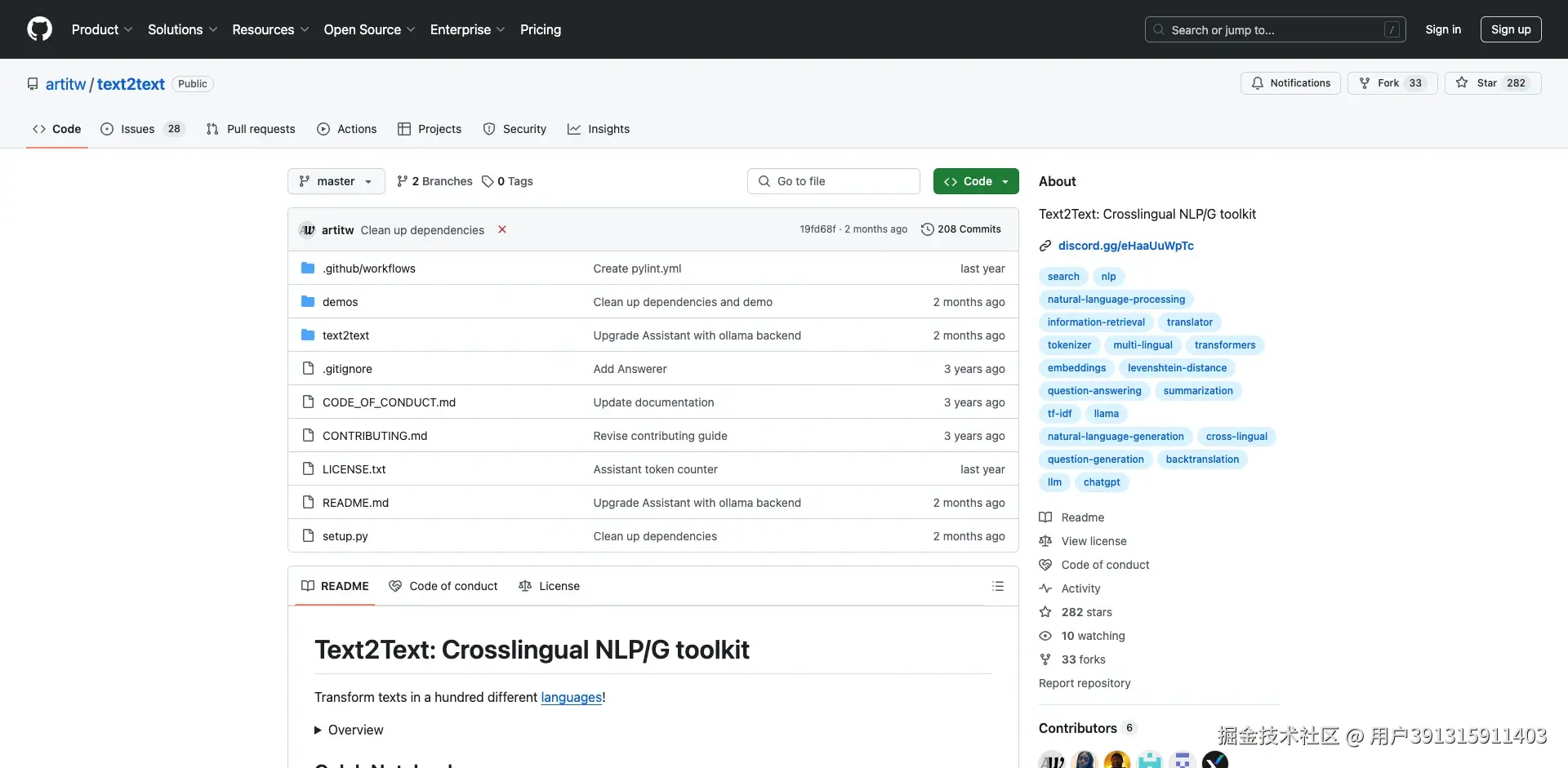The image size is (1568, 768).
Task: Click the .github/workflows folder icon
Action: coord(308,268)
